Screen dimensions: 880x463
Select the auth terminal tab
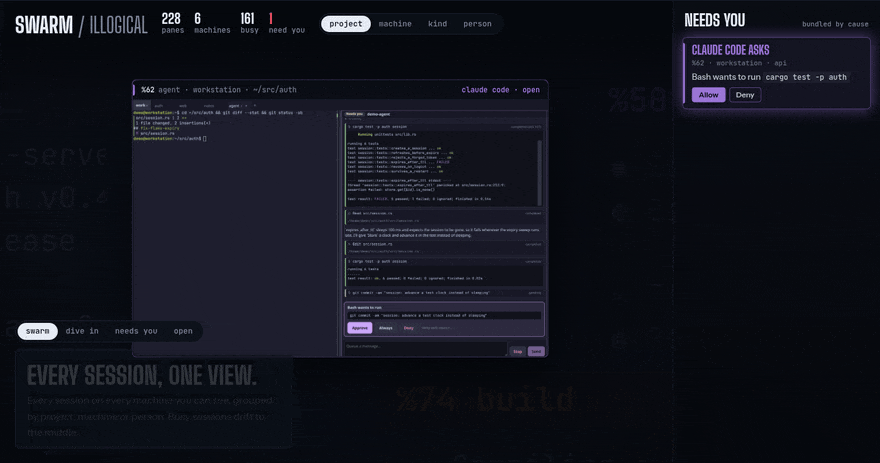click(159, 106)
